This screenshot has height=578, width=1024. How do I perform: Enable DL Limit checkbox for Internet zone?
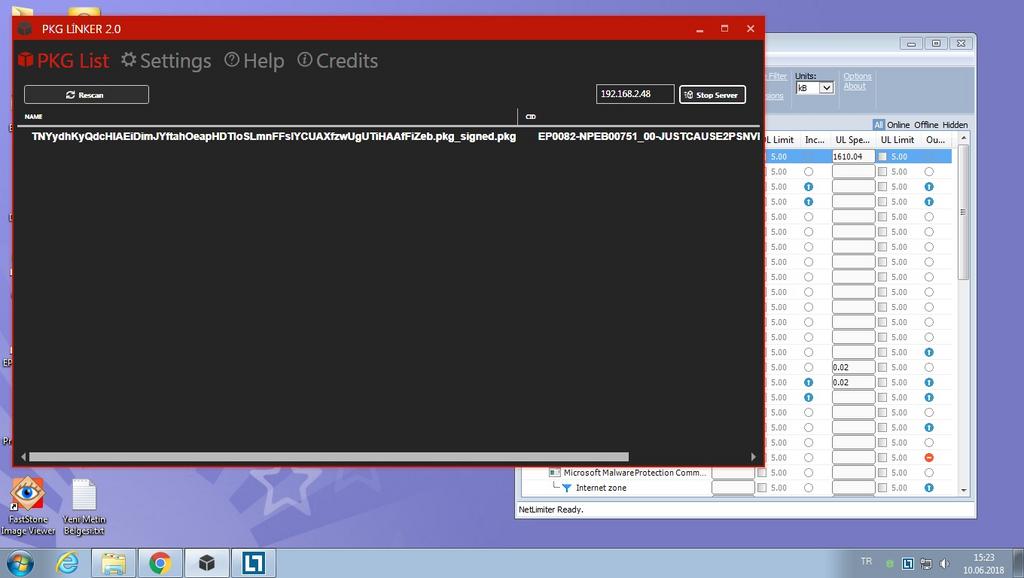click(x=761, y=488)
